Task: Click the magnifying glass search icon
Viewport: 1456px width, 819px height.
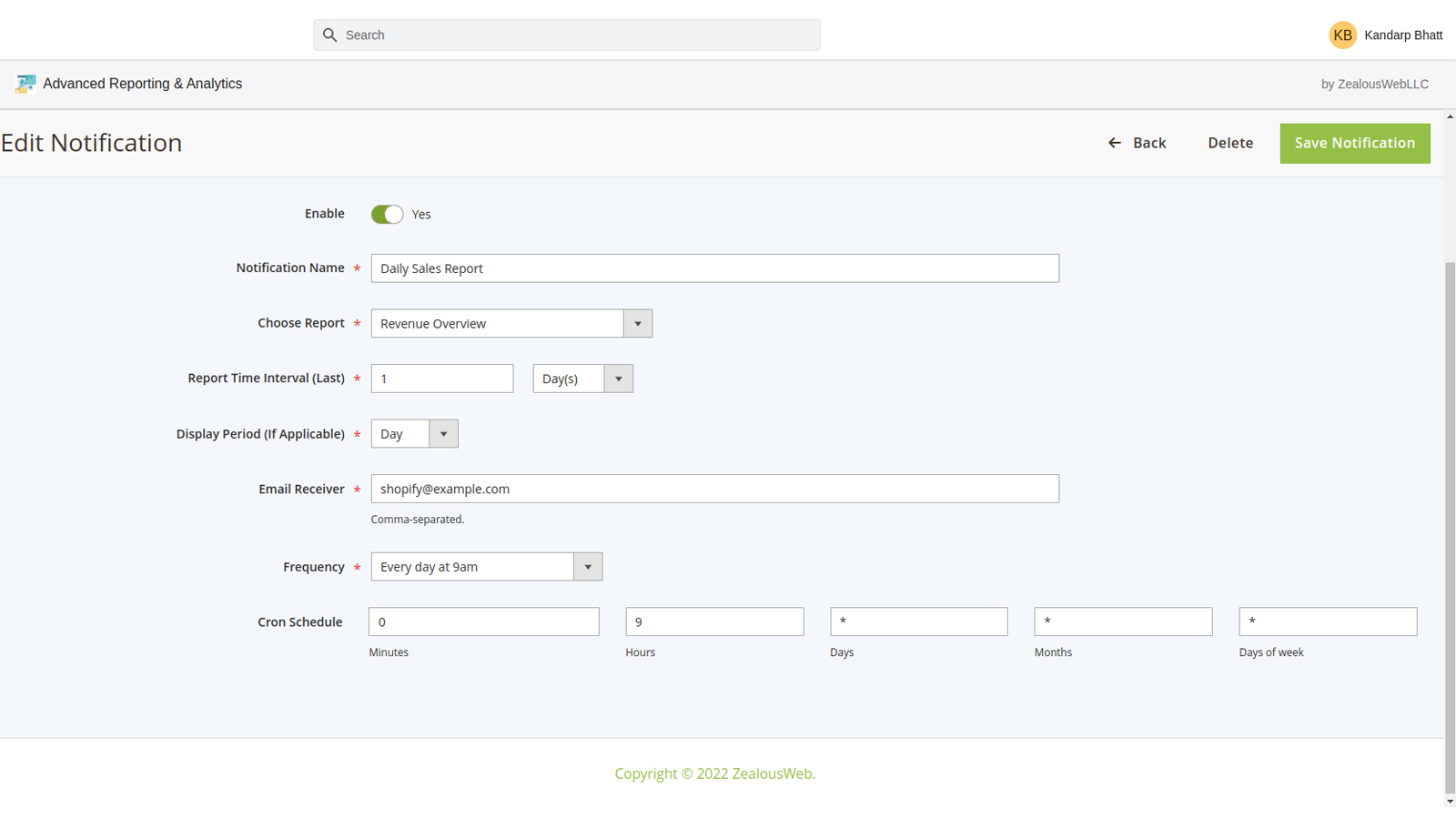Action: [330, 35]
